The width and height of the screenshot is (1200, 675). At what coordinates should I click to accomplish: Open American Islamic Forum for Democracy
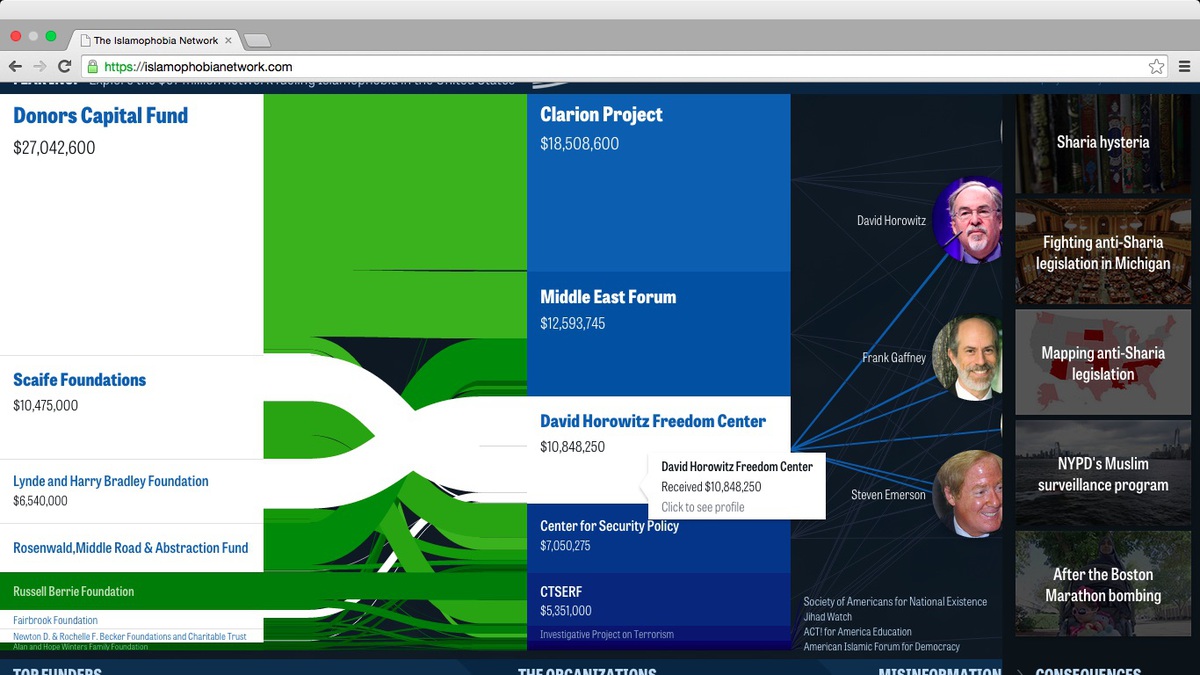882,647
